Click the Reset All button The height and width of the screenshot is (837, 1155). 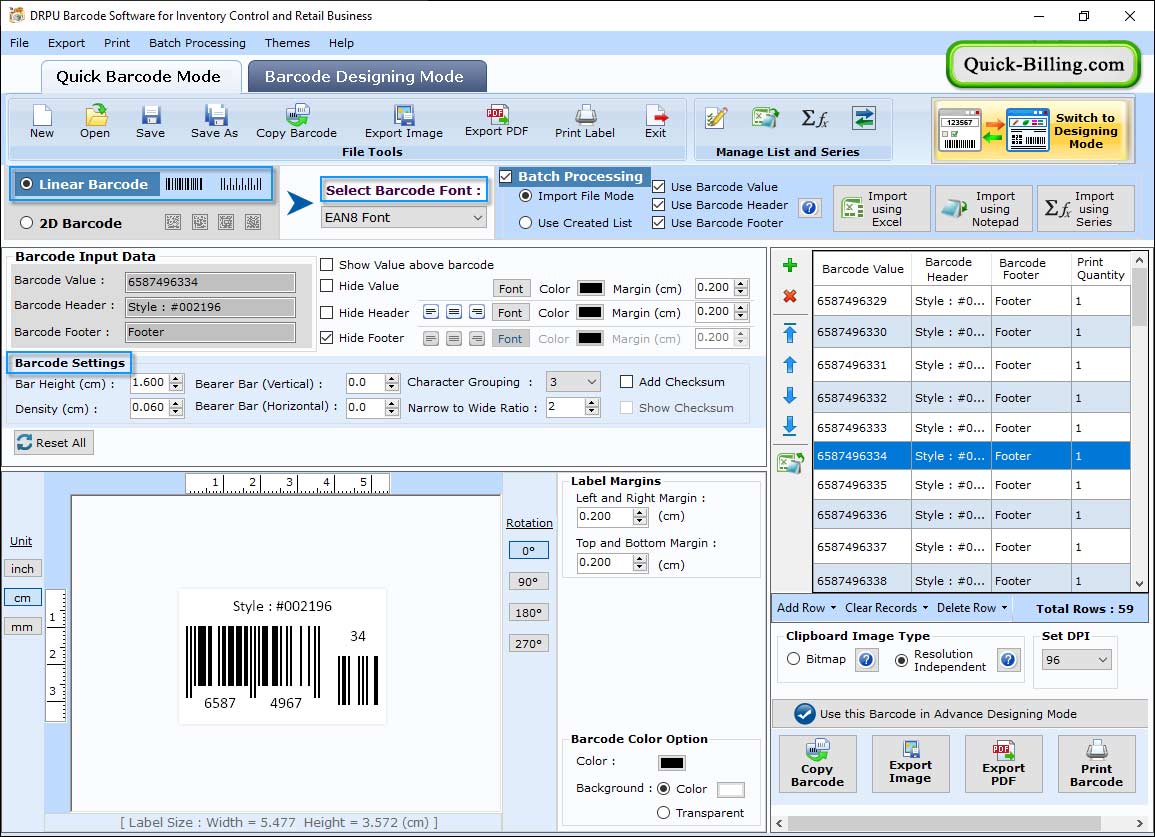point(53,443)
